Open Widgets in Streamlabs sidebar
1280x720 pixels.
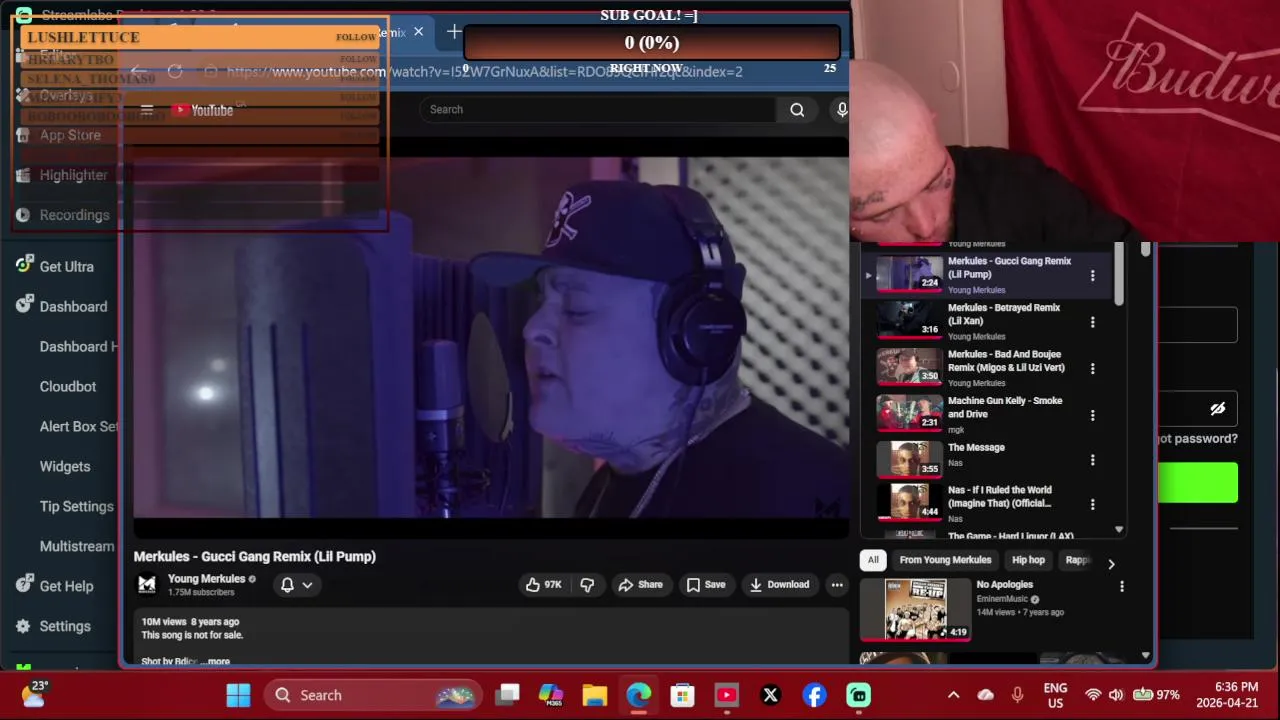tap(65, 467)
